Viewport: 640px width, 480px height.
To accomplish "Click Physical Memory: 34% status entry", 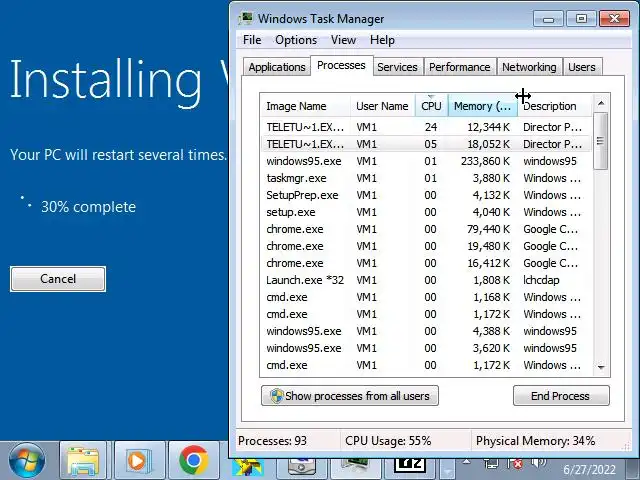I will (x=536, y=441).
